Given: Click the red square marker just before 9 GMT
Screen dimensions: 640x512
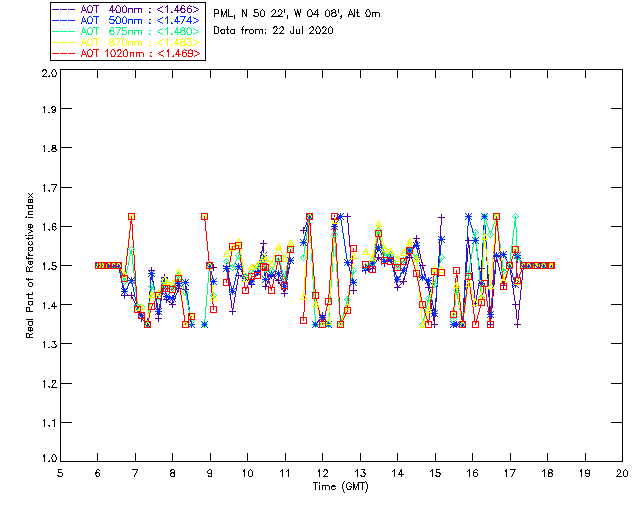Looking at the screenshot, I should (204, 216).
